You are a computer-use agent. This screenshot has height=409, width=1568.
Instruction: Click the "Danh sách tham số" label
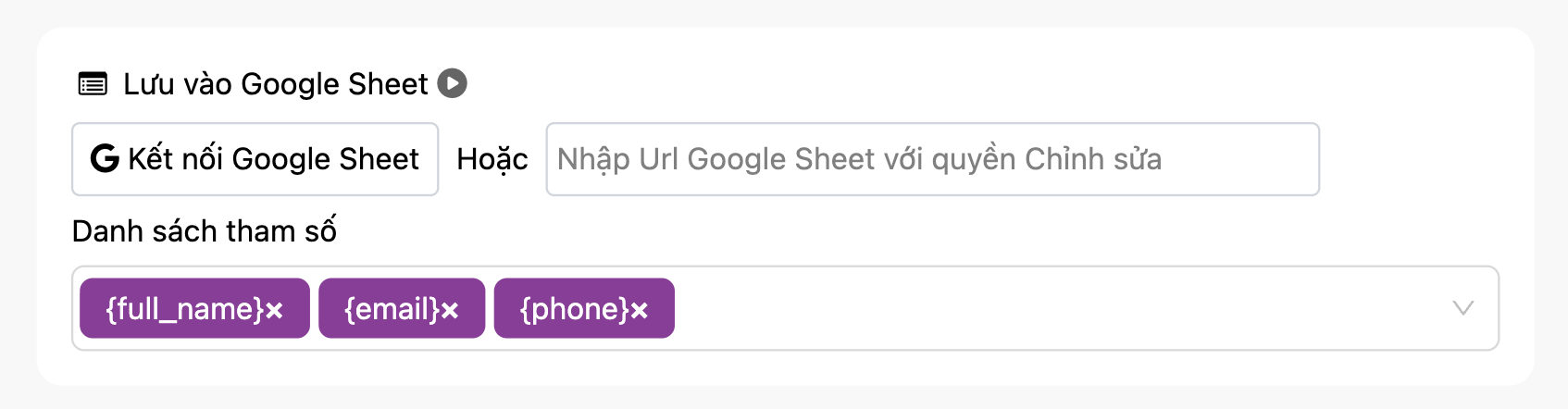[x=204, y=231]
